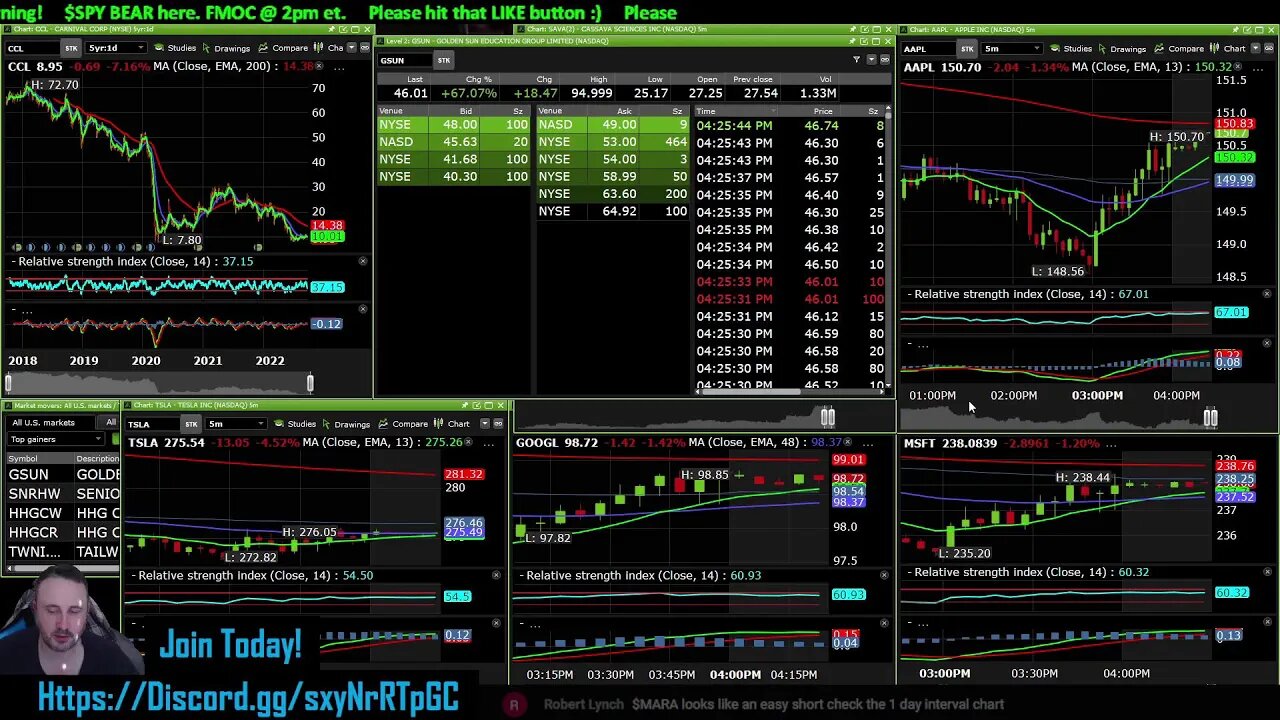Switch to the All U.S. markets tab
The width and height of the screenshot is (1280, 720).
click(x=43, y=422)
